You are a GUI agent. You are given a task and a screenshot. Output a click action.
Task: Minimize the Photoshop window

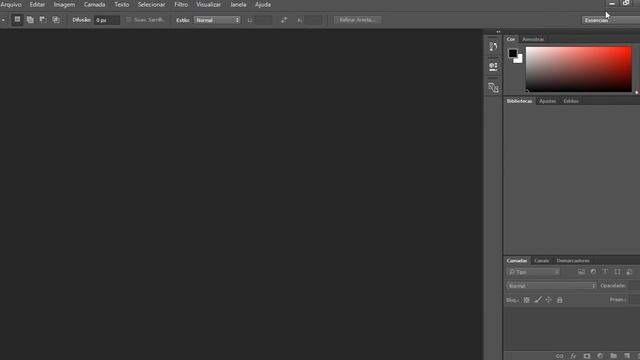click(x=612, y=3)
